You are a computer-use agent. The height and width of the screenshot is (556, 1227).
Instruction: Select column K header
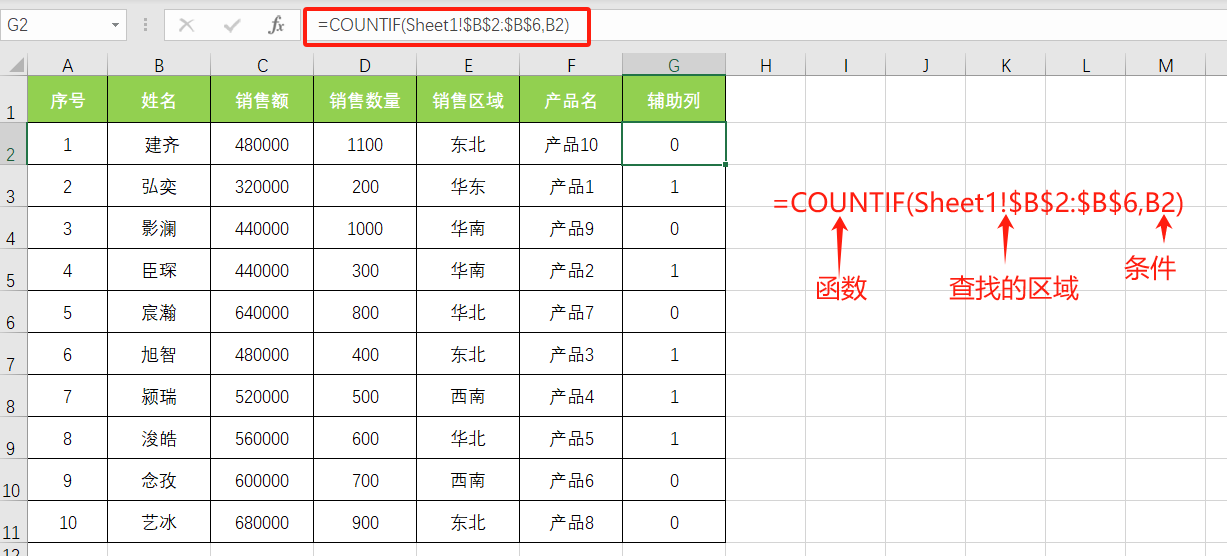click(x=1005, y=66)
